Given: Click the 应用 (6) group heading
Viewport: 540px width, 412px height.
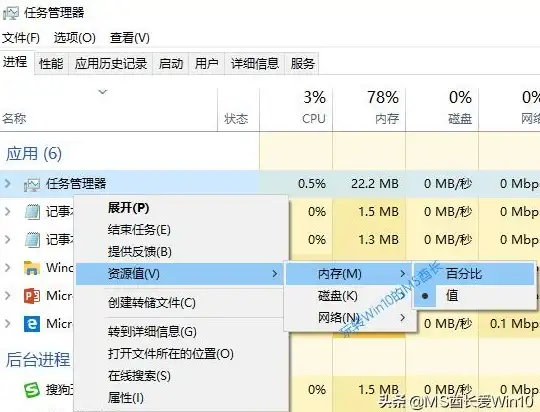Looking at the screenshot, I should [x=34, y=154].
